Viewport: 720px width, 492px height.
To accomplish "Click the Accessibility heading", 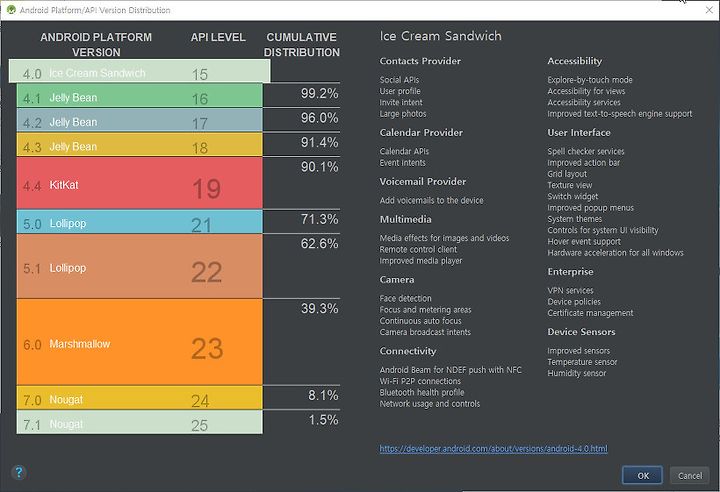I will click(x=574, y=61).
